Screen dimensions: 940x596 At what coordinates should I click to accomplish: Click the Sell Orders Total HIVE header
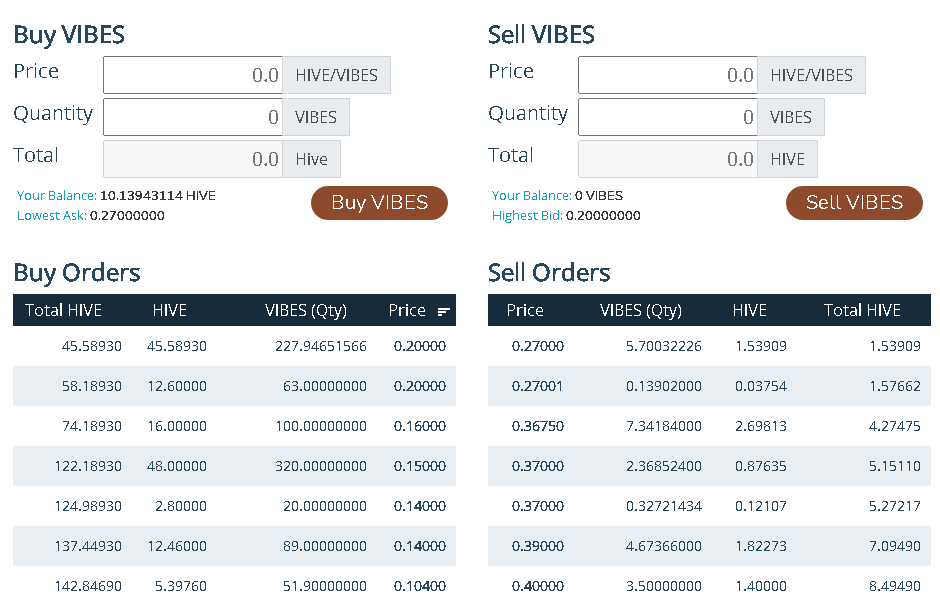coord(862,310)
